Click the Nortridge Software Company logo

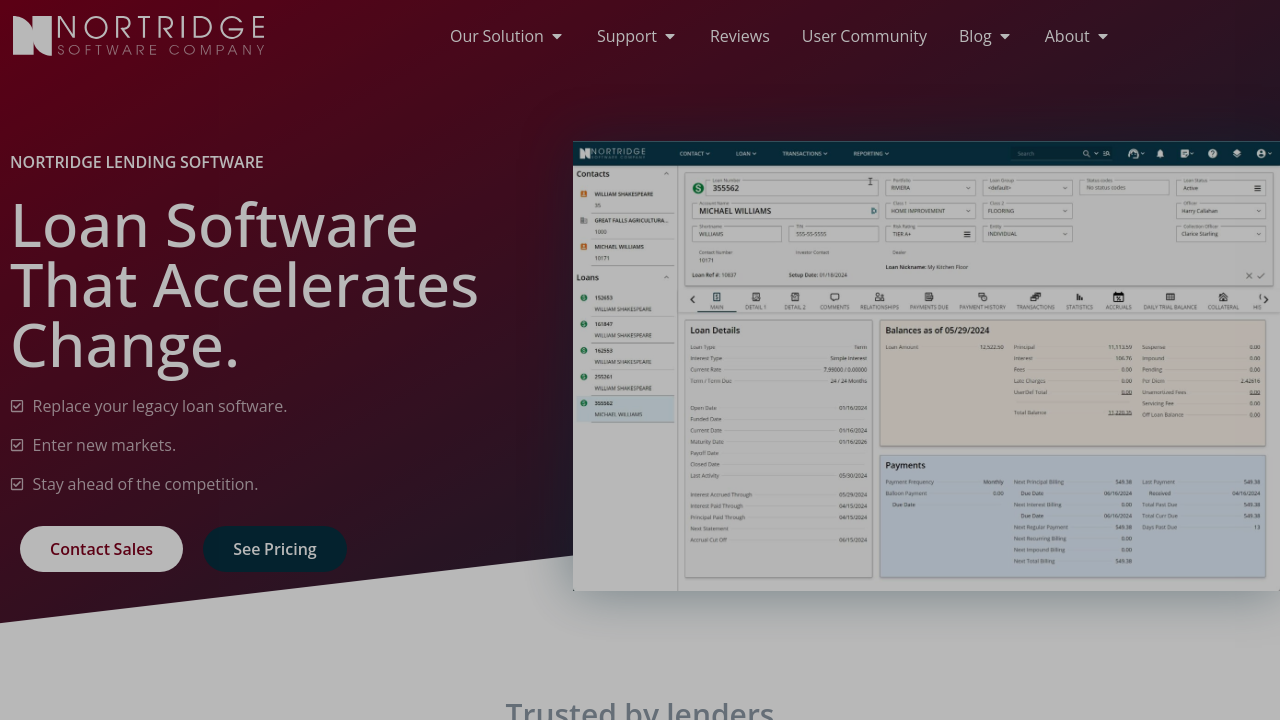tap(139, 36)
